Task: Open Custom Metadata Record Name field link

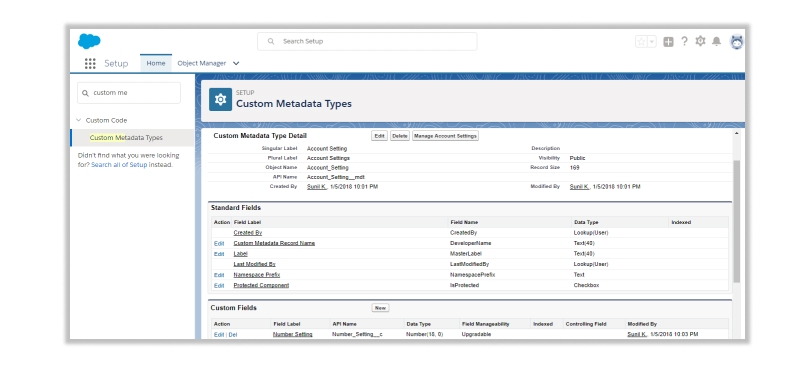Action: [274, 243]
